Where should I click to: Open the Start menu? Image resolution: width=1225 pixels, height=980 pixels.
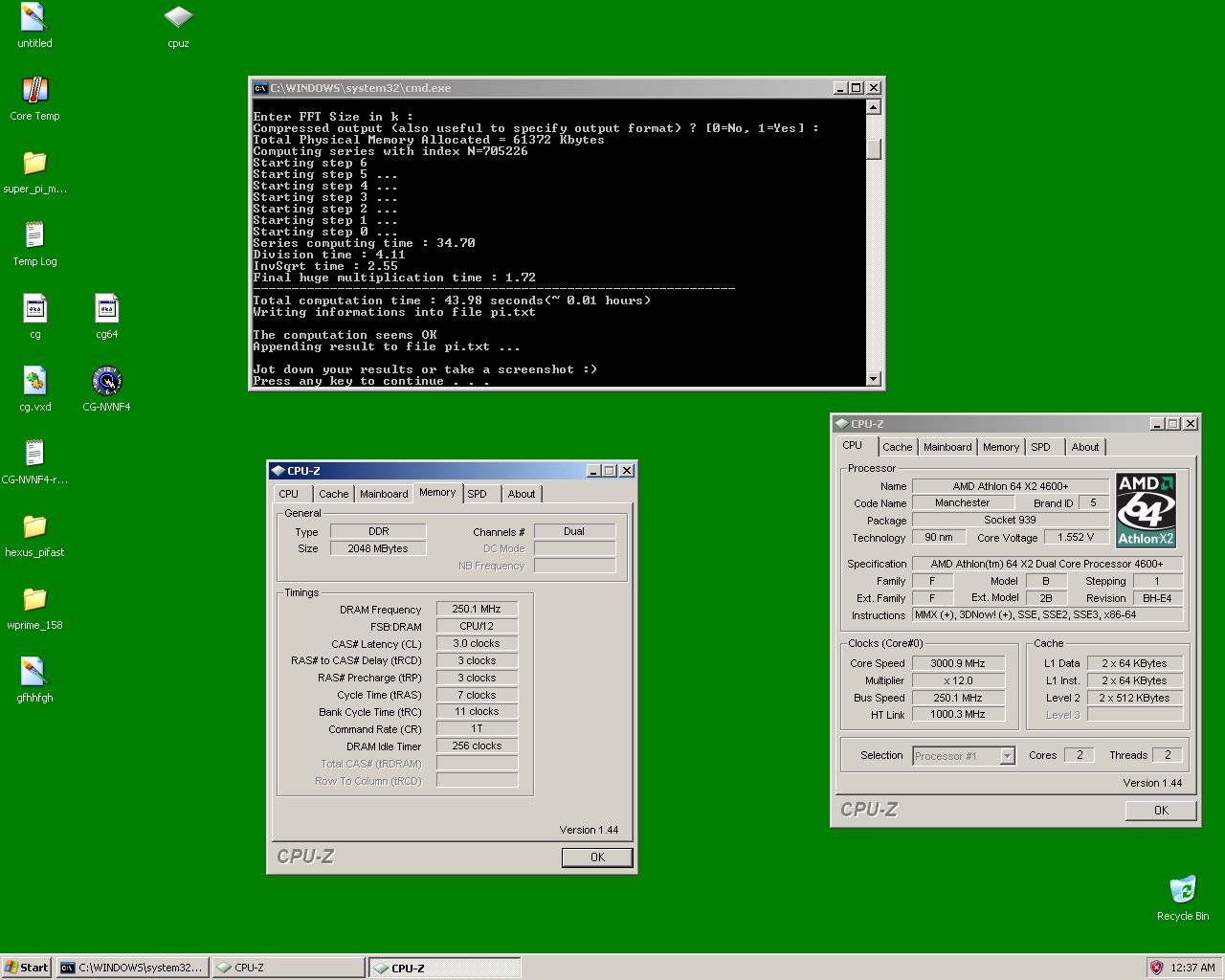click(x=26, y=968)
